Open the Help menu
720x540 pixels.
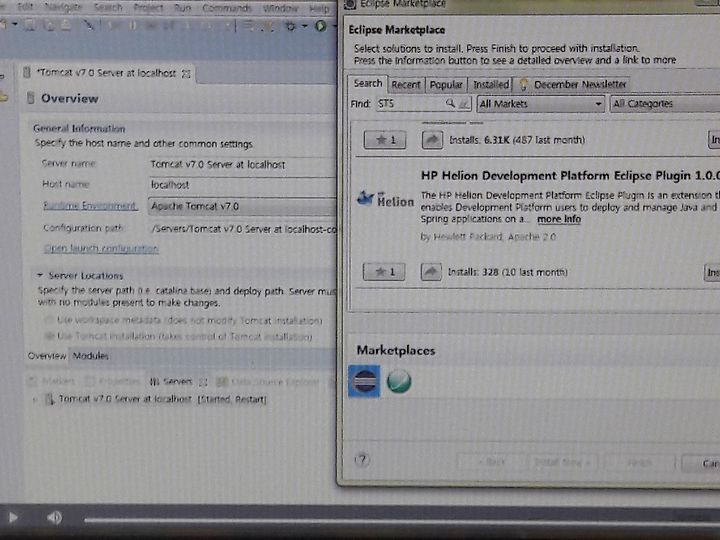click(x=319, y=8)
